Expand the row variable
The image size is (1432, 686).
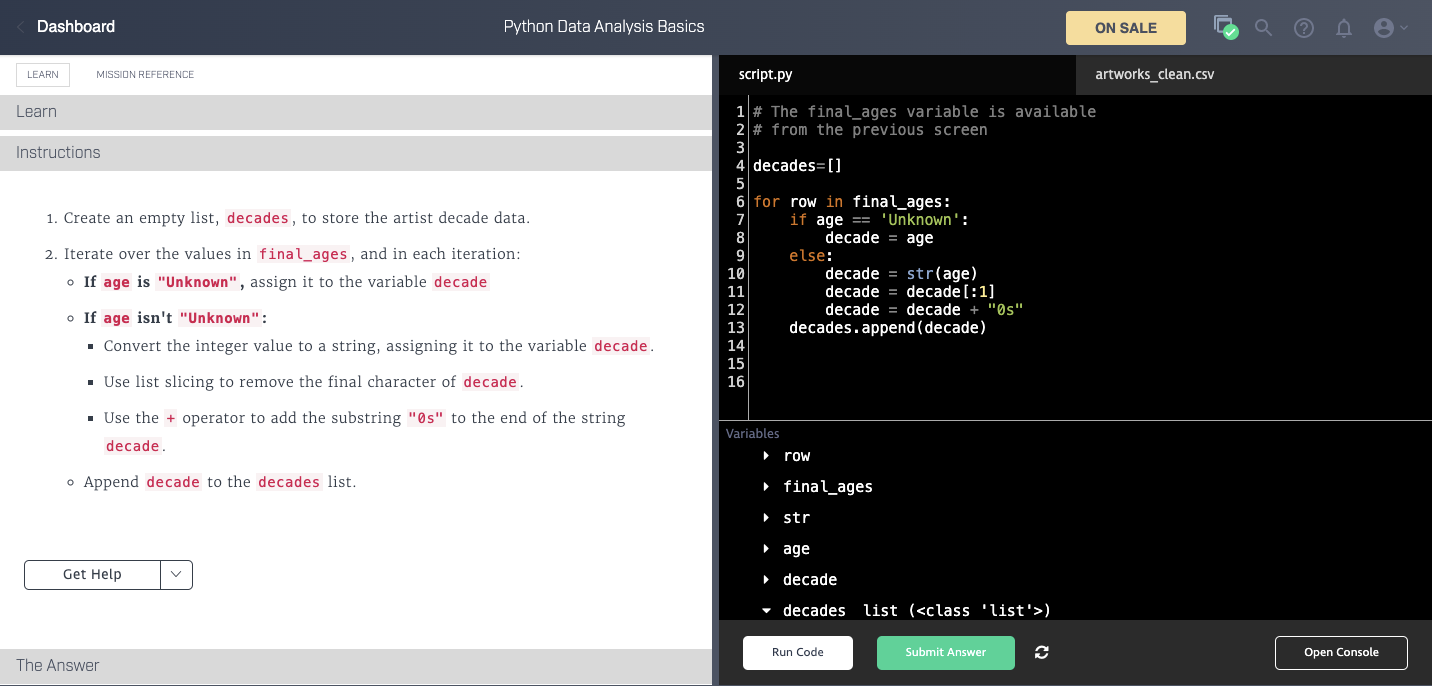(x=766, y=456)
